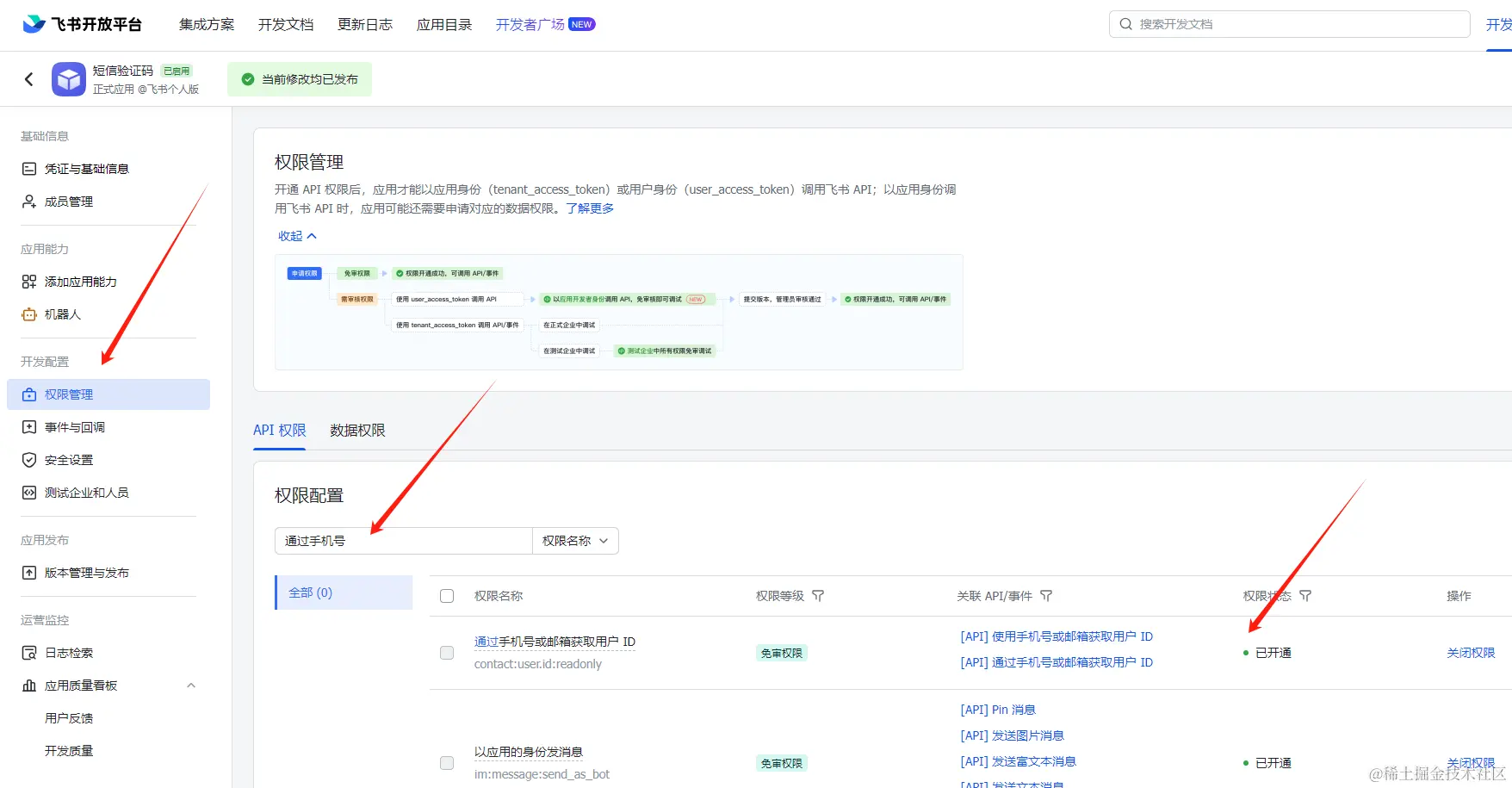1512x788 pixels.
Task: Filter by 权限状态 funnel icon
Action: (1305, 596)
